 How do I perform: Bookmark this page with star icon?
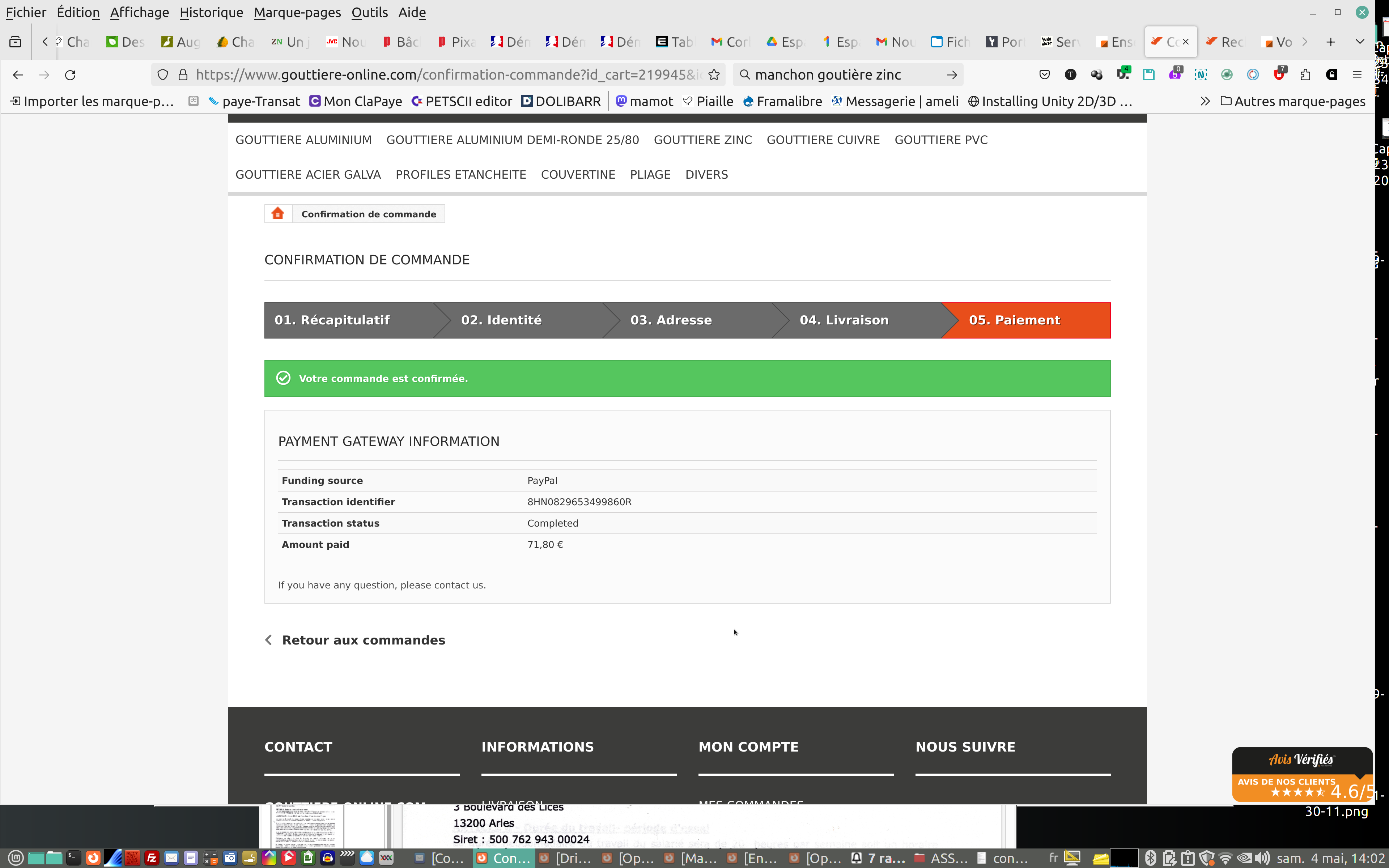(x=714, y=75)
